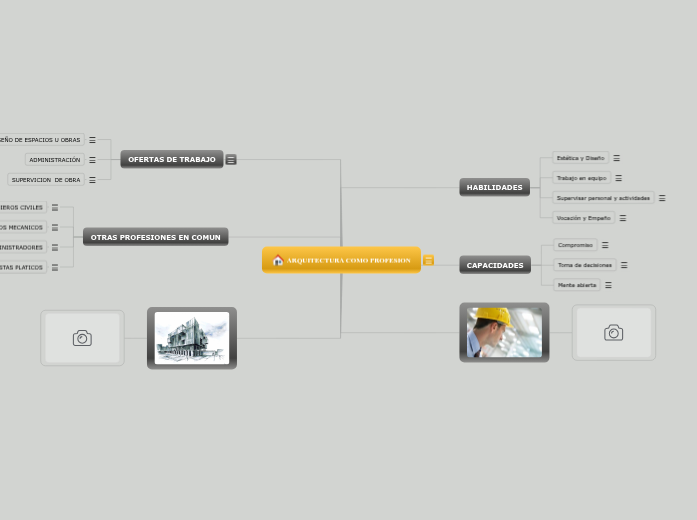
Task: Click the notes icon beside Estética y Diseño
Action: click(x=616, y=158)
